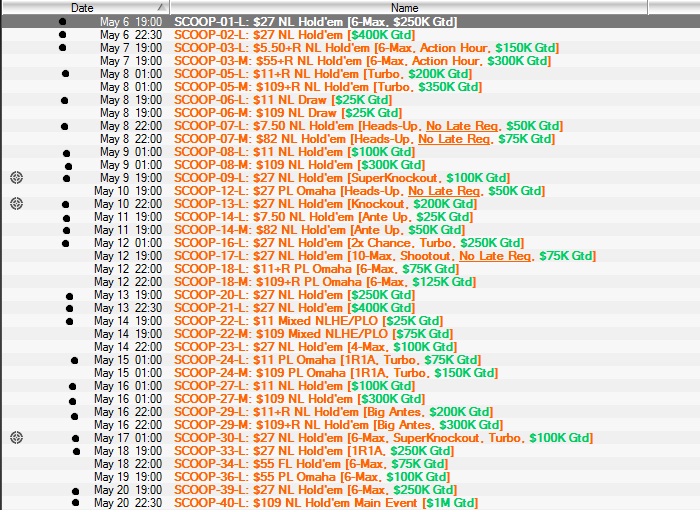
Task: Select SCOOP-05-L $11+R Turbo tournament
Action: 350,74
